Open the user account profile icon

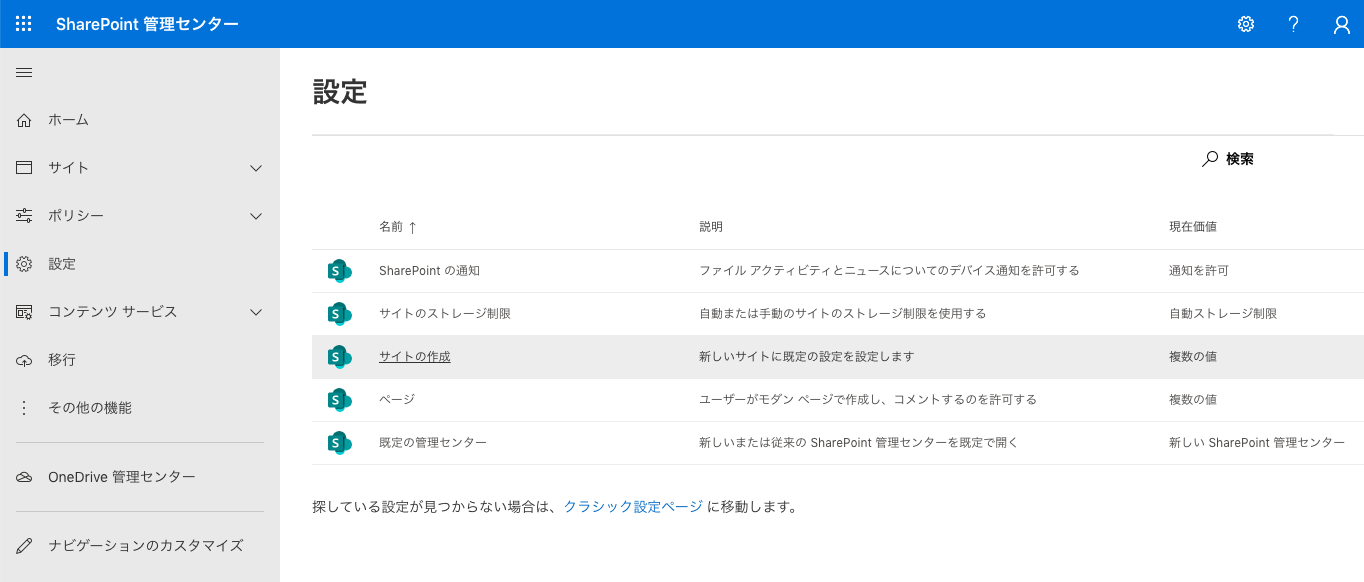1342,24
